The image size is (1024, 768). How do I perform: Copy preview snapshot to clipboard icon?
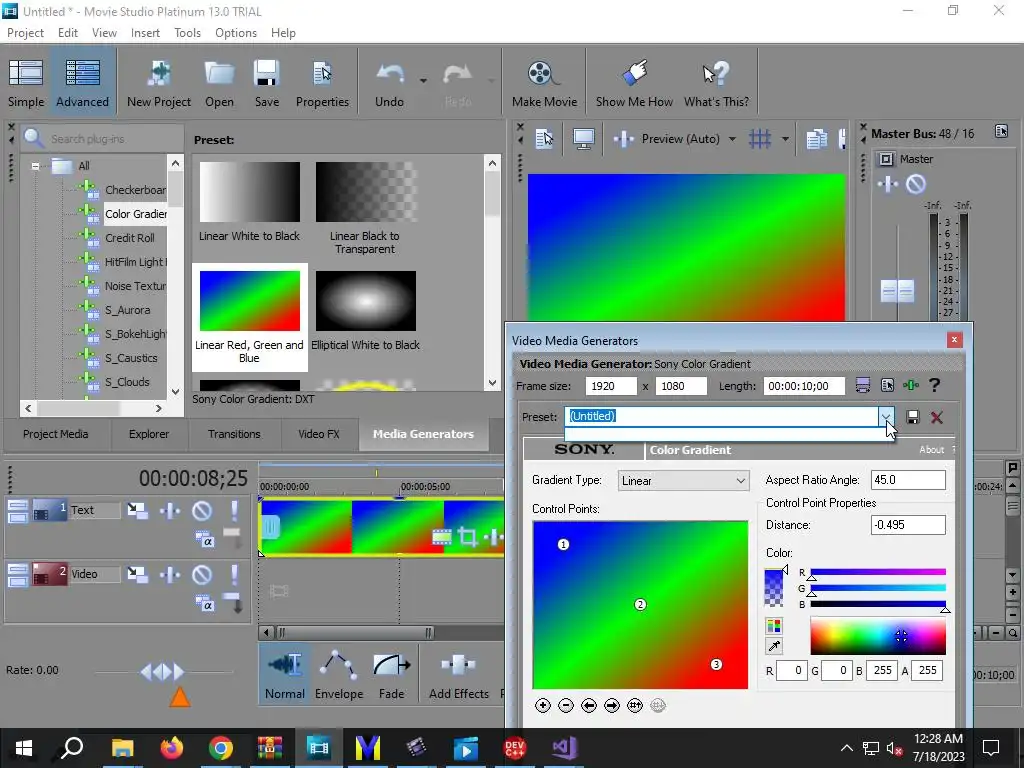click(816, 138)
